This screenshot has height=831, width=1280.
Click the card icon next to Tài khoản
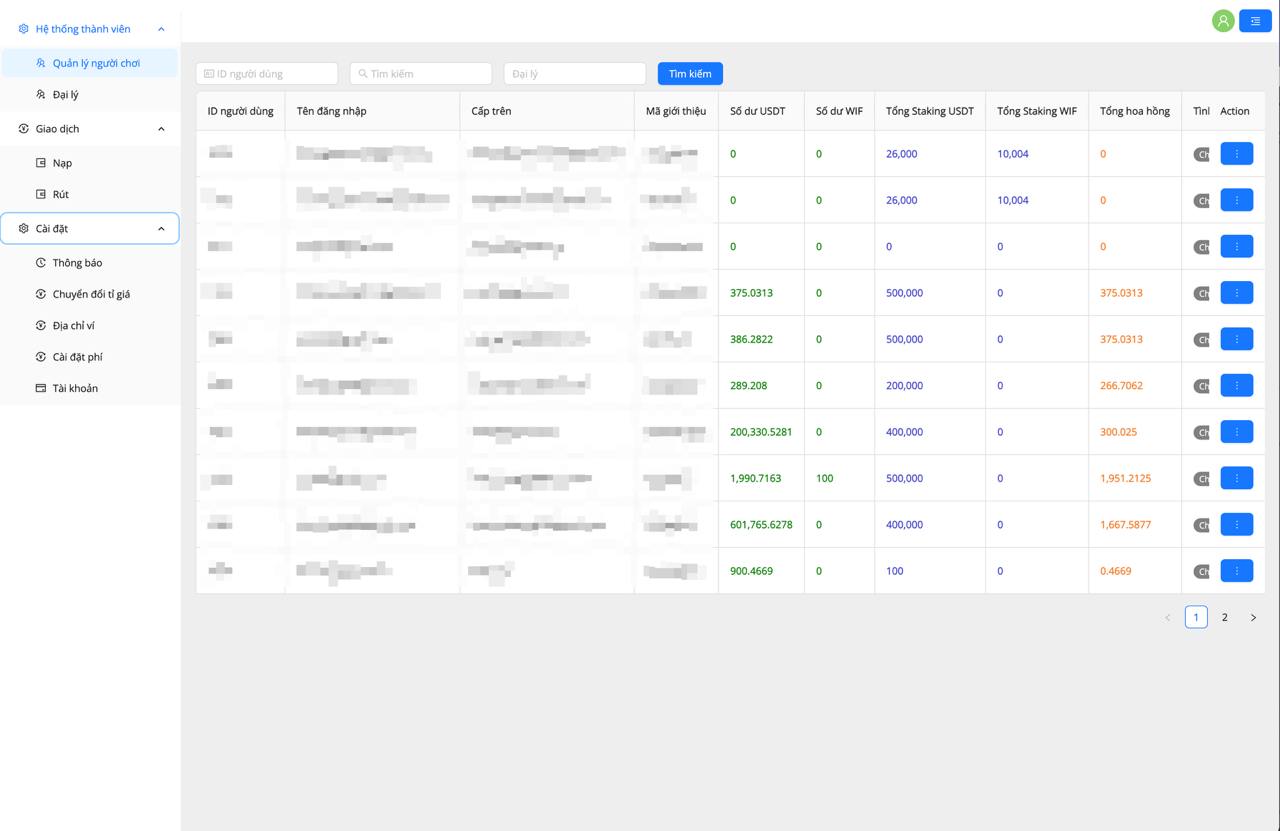[x=41, y=388]
